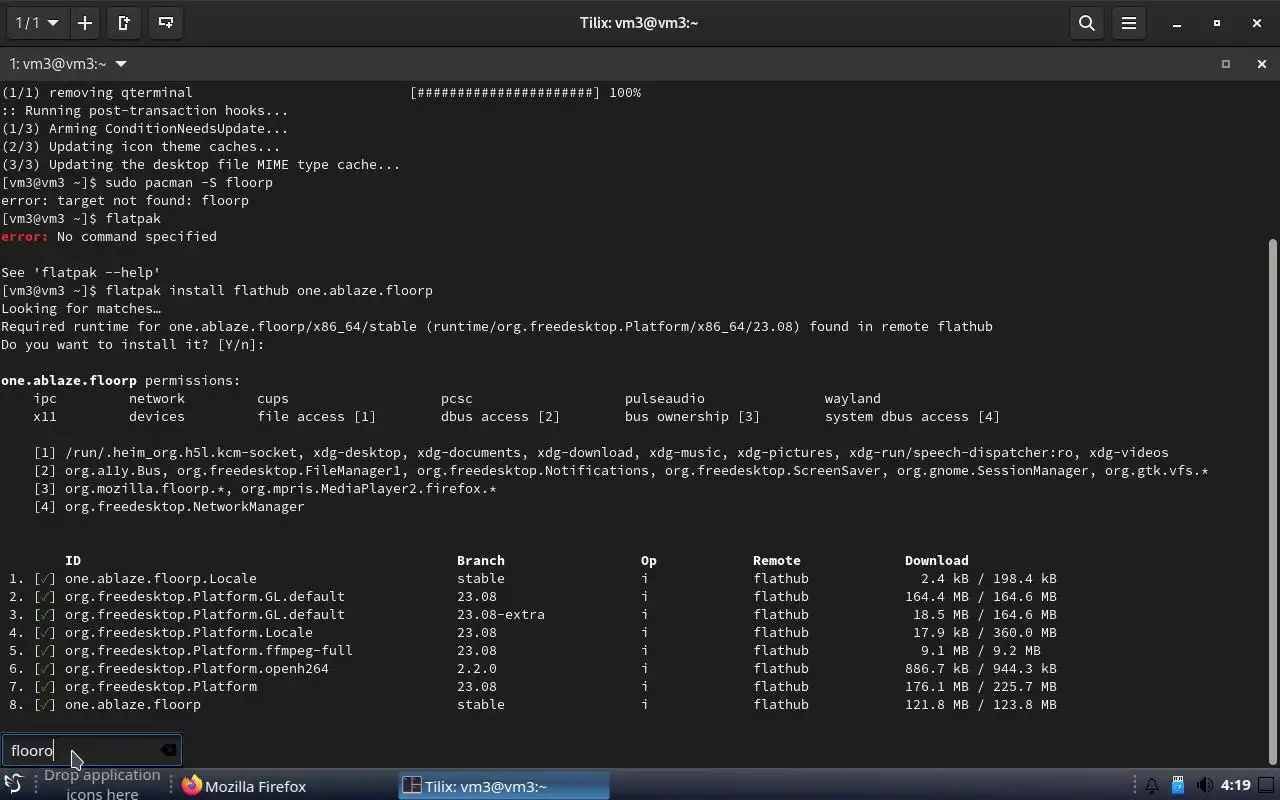This screenshot has width=1280, height=800.
Task: Click '176.1 MB / 225.7 MB' download value
Action: click(981, 687)
